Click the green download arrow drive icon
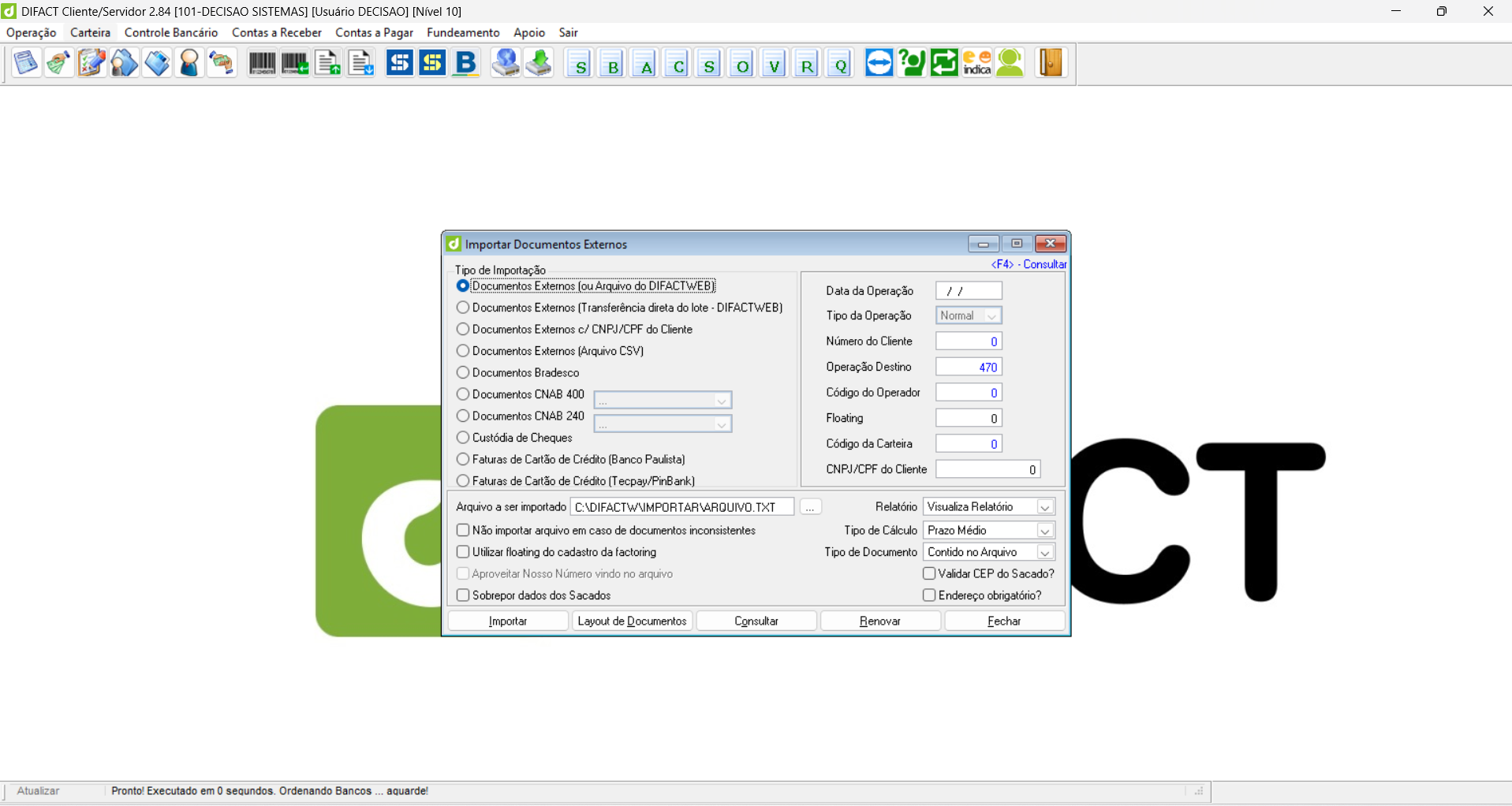The width and height of the screenshot is (1512, 806). [539, 62]
